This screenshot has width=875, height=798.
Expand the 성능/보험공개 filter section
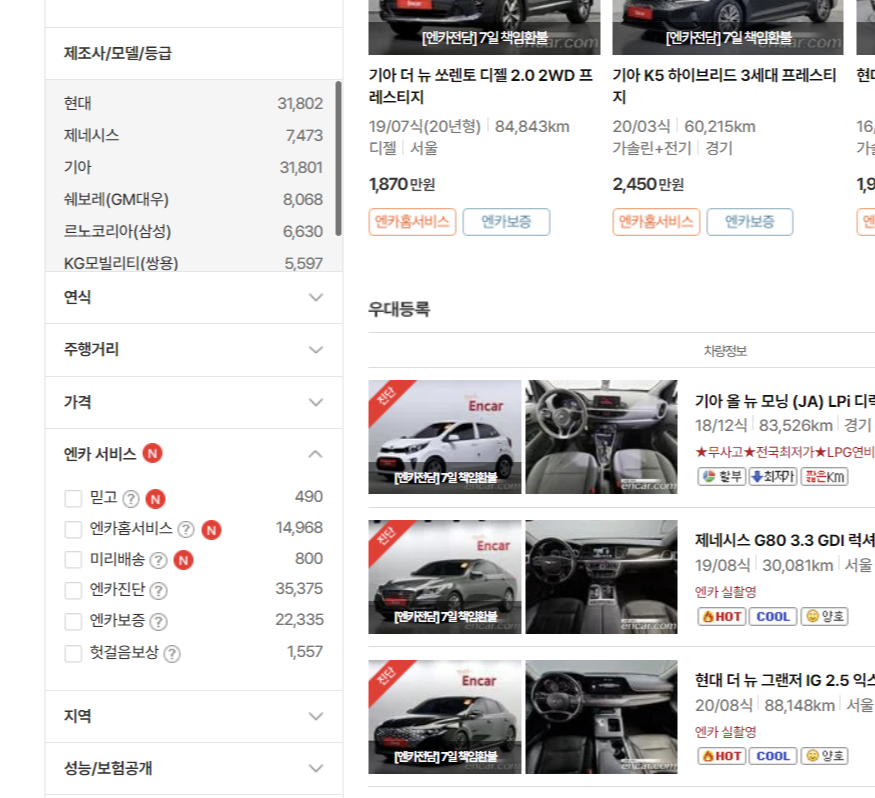[x=194, y=768]
